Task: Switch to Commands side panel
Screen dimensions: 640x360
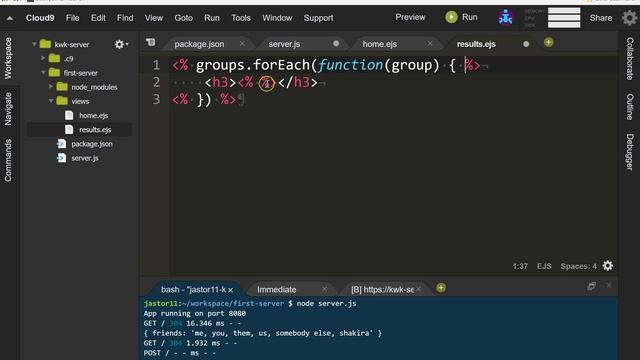Action: click(x=8, y=160)
